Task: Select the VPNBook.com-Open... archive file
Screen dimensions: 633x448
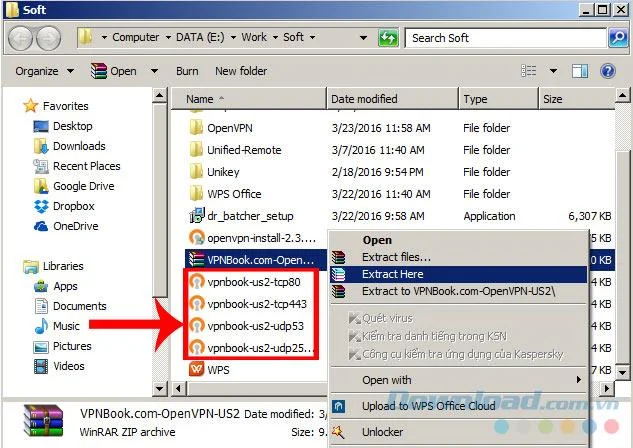Action: (256, 260)
